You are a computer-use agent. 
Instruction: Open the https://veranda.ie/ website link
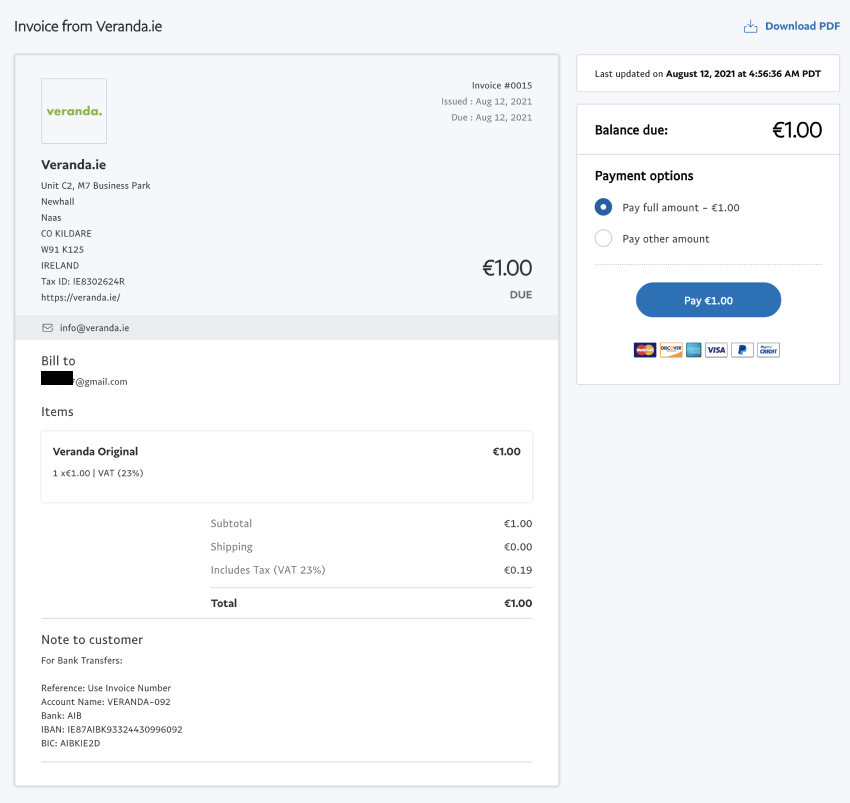tap(81, 298)
